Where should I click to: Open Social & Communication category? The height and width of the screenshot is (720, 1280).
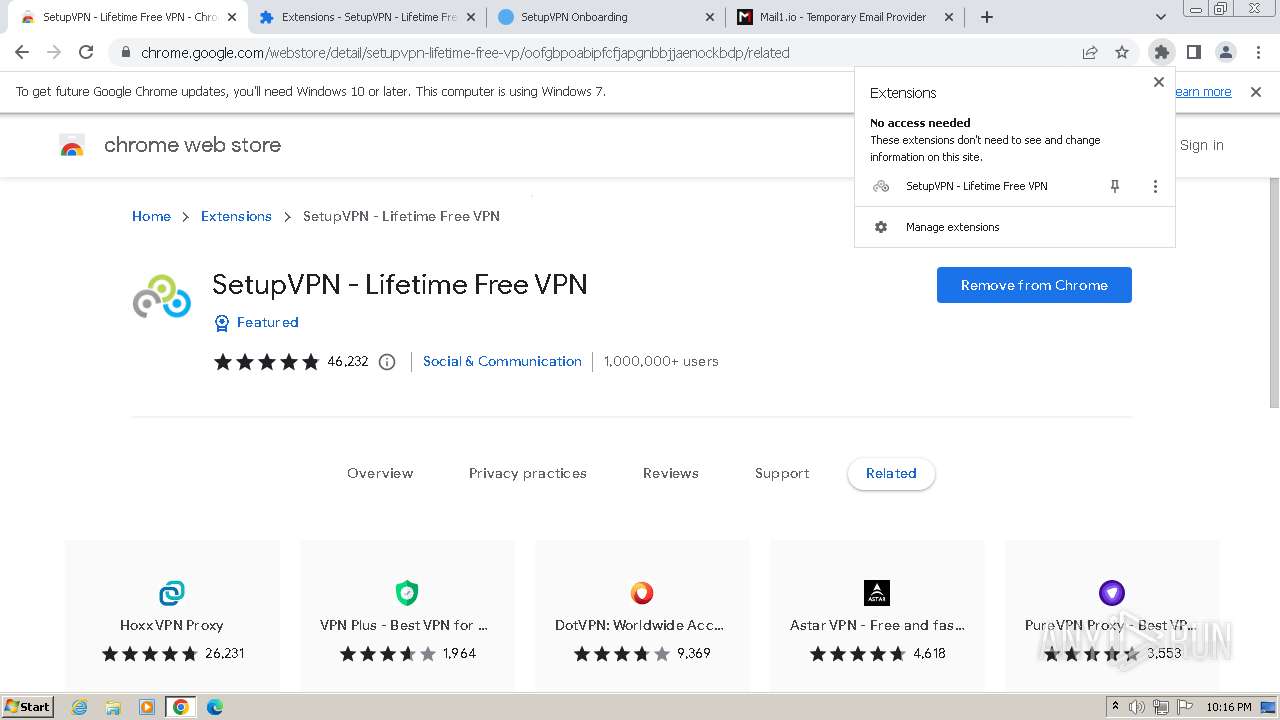tap(502, 361)
